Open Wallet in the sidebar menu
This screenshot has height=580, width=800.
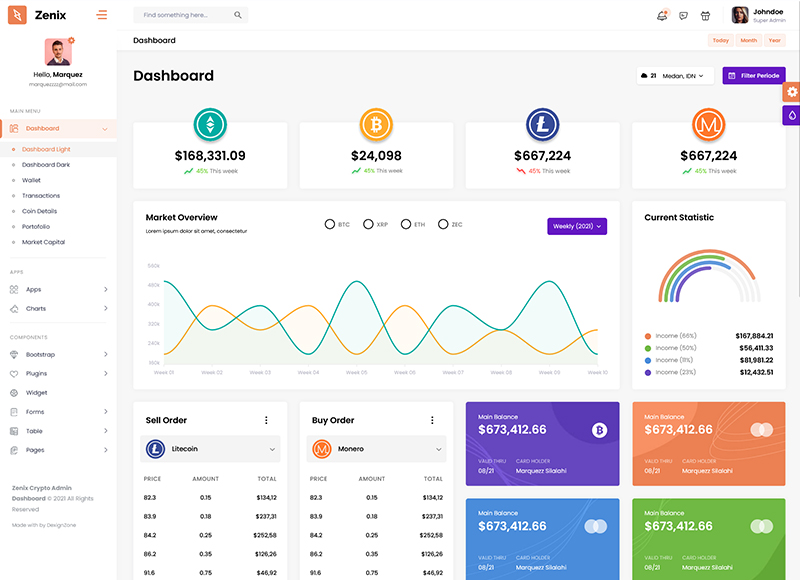coord(32,180)
